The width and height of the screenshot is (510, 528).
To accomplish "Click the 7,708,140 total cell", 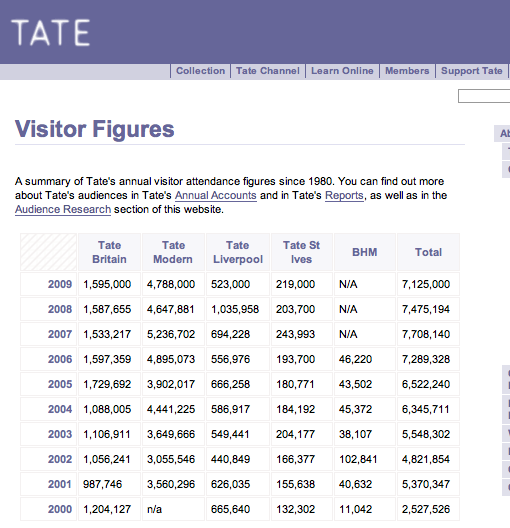I will pyautogui.click(x=428, y=334).
